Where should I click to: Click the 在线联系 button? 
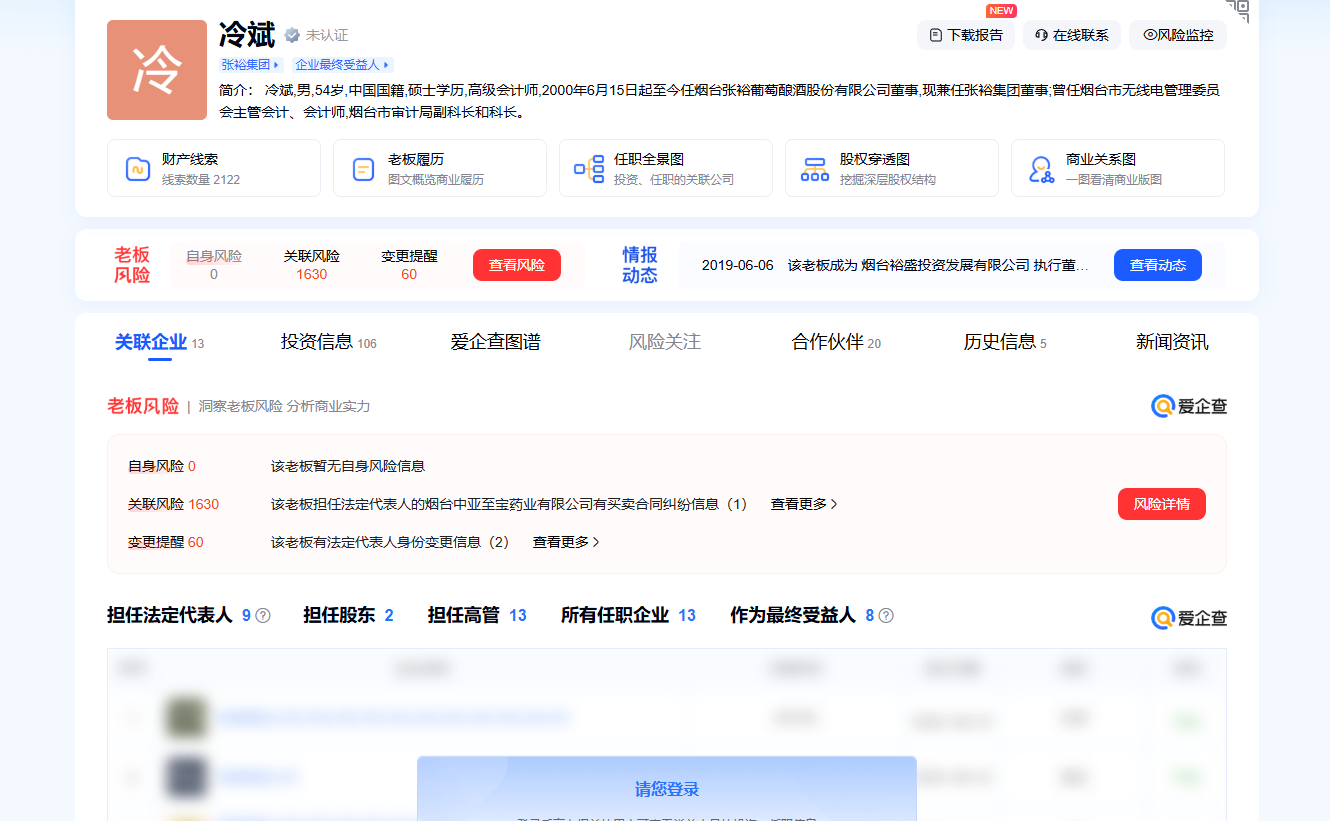(x=1072, y=35)
